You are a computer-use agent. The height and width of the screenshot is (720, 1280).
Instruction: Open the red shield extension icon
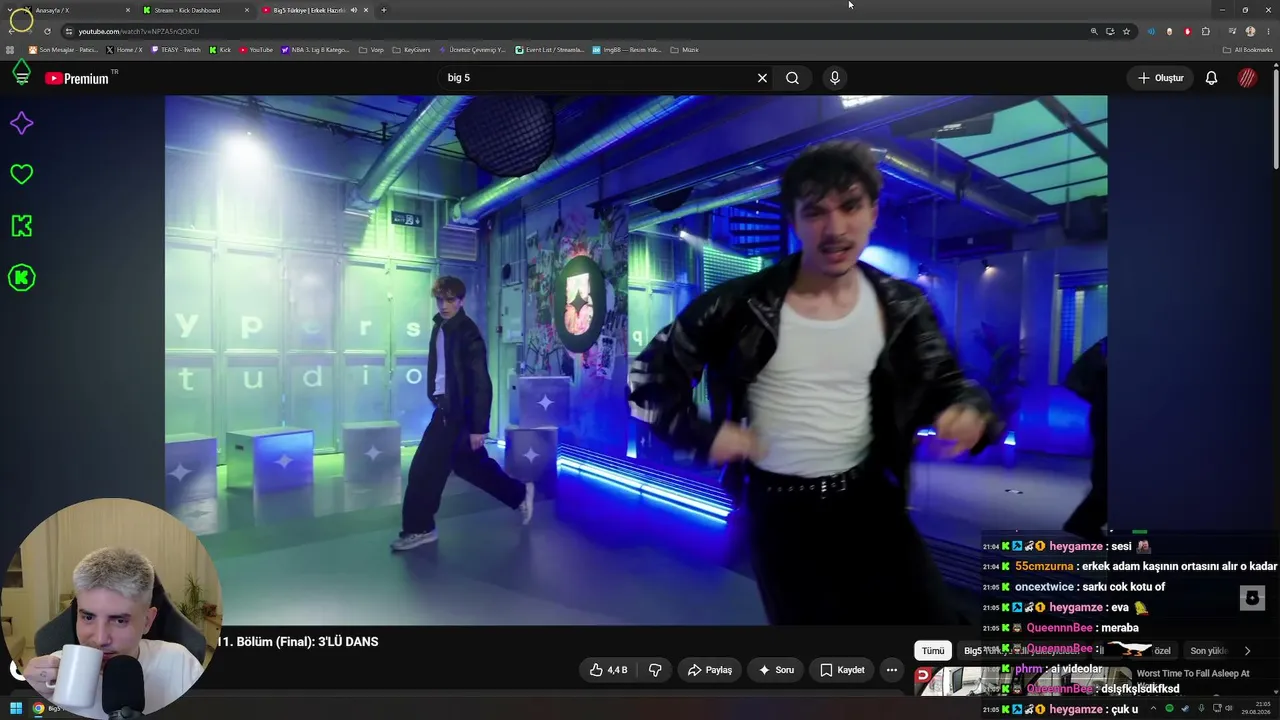click(1187, 31)
